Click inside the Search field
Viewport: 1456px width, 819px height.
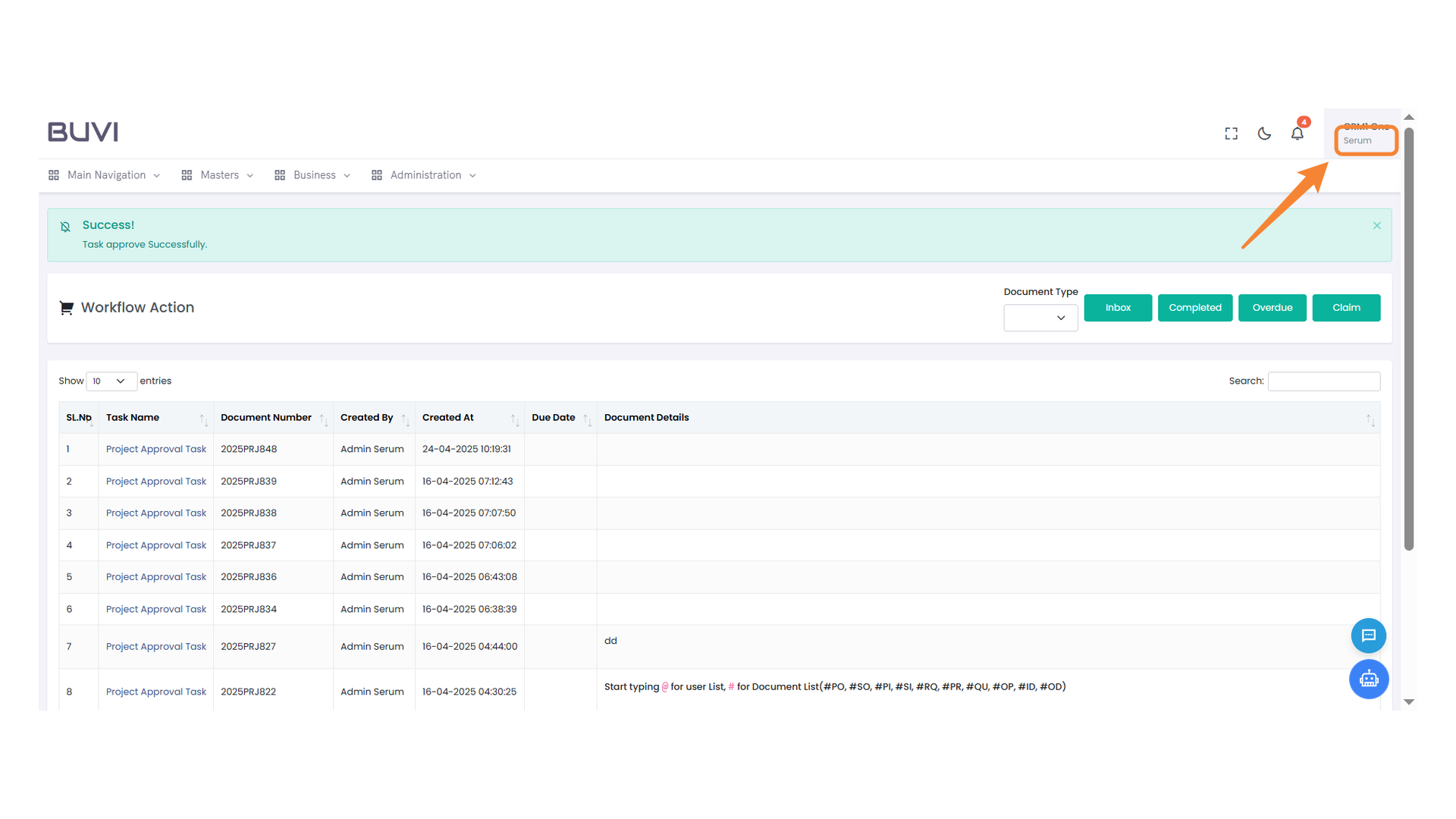(x=1323, y=381)
